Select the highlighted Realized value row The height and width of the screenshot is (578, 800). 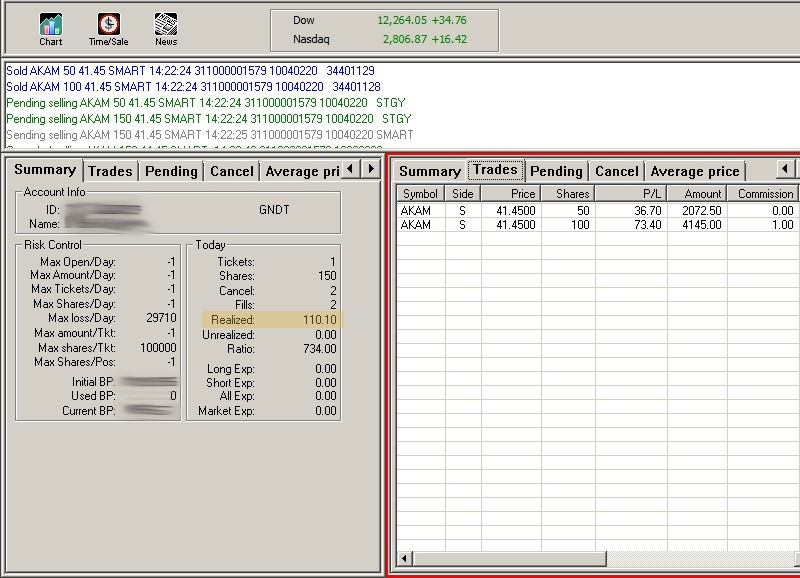click(272, 320)
